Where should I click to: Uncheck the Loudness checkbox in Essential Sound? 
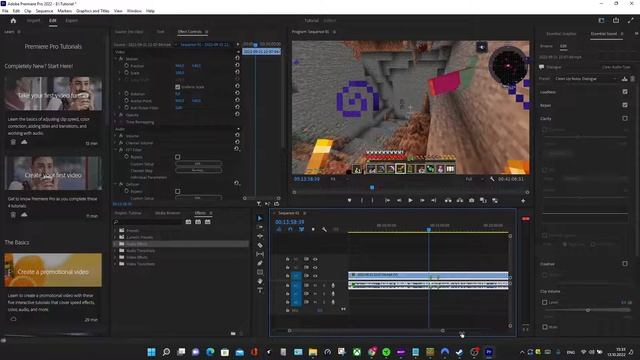[x=625, y=92]
